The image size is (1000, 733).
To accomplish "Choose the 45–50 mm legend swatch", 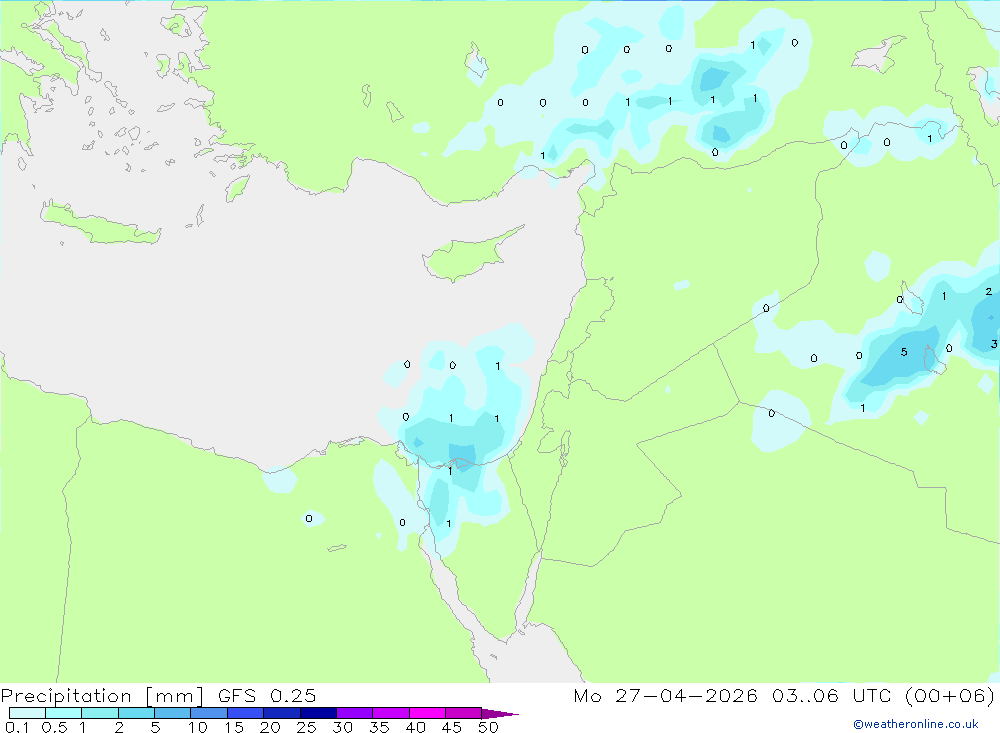I will [464, 713].
